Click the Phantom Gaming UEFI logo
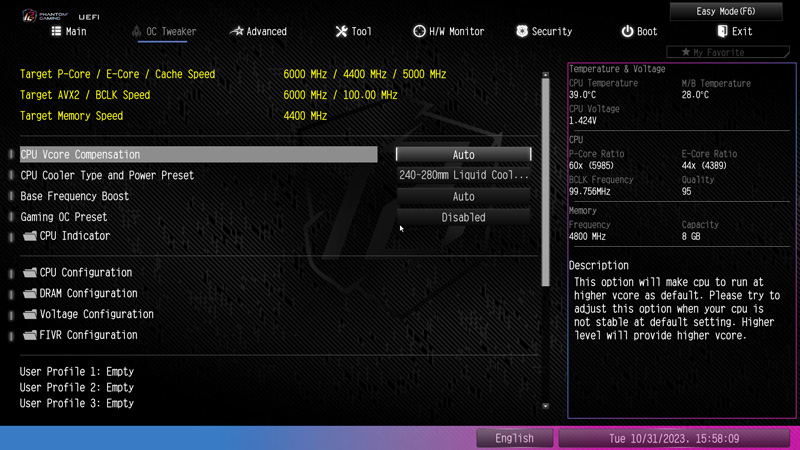Image resolution: width=800 pixels, height=450 pixels. point(61,16)
